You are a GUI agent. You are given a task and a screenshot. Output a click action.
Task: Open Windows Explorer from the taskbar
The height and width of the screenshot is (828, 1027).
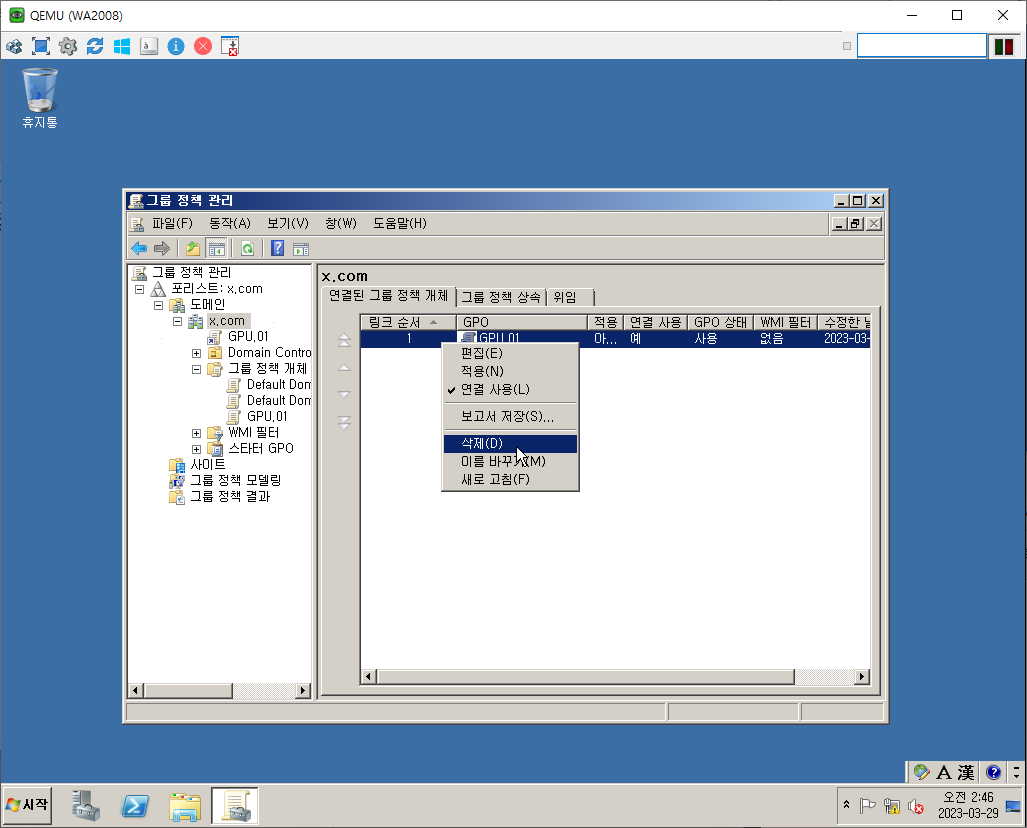click(185, 805)
